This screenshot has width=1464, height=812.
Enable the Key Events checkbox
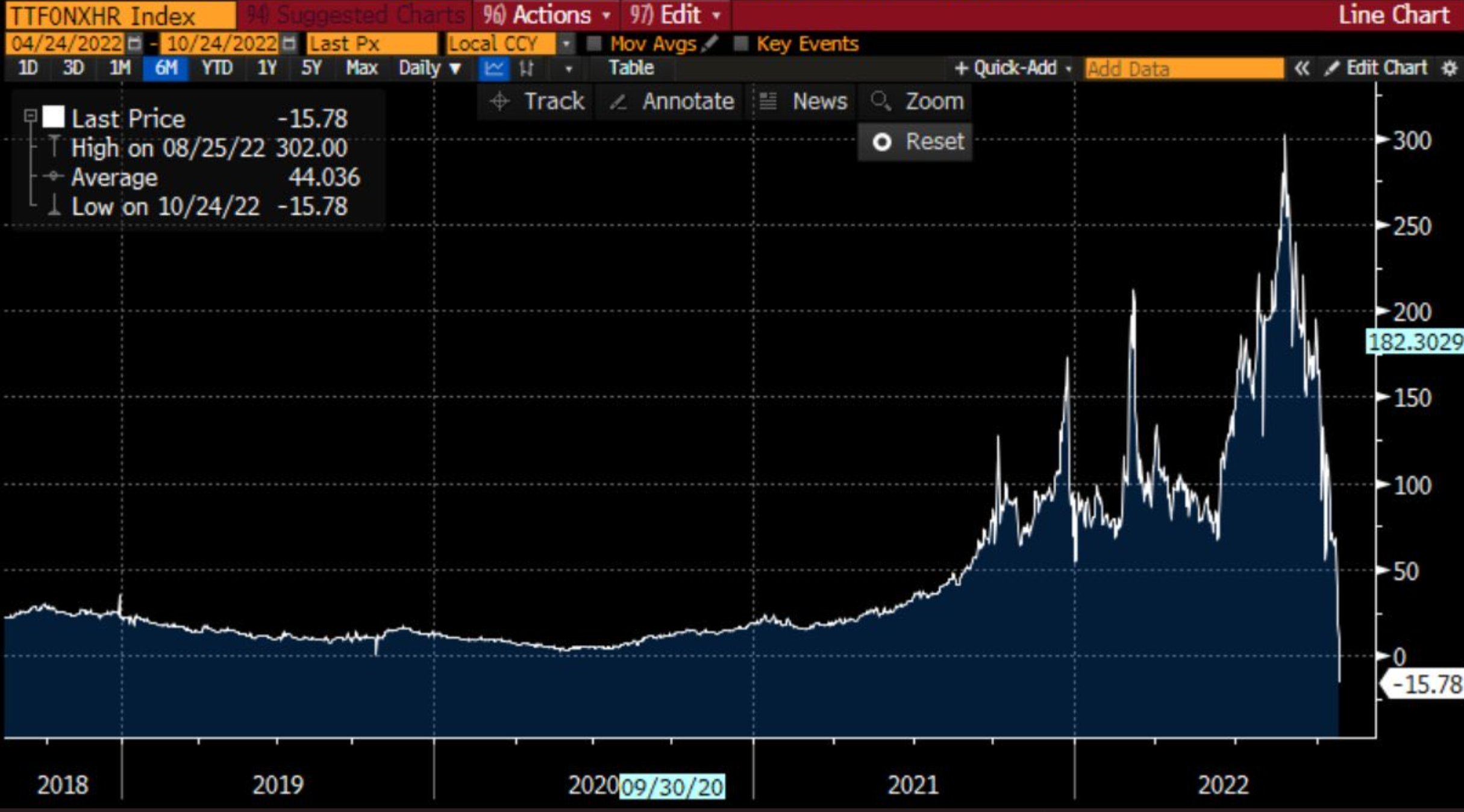[x=741, y=44]
